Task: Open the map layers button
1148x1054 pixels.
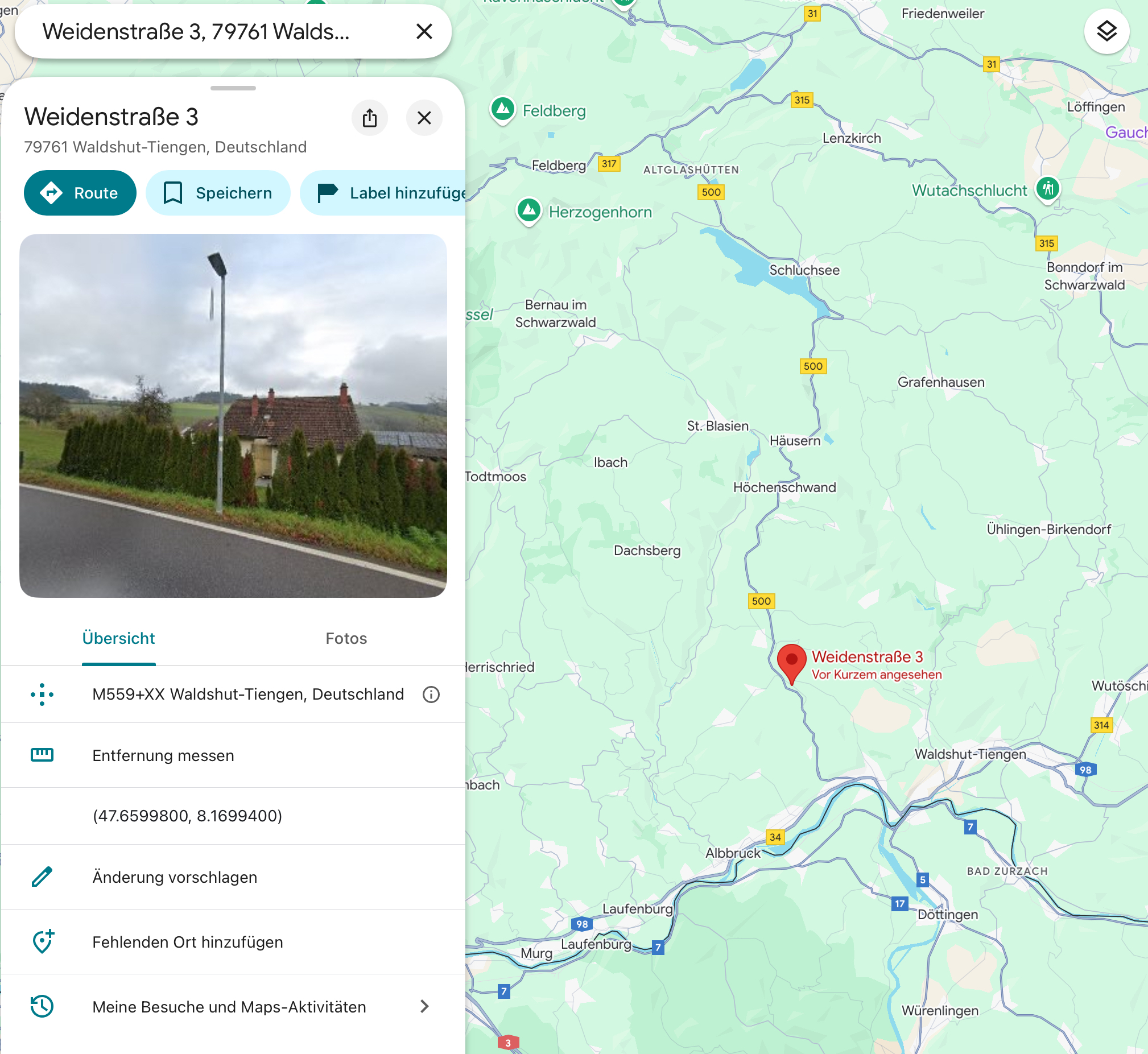Action: (1106, 31)
